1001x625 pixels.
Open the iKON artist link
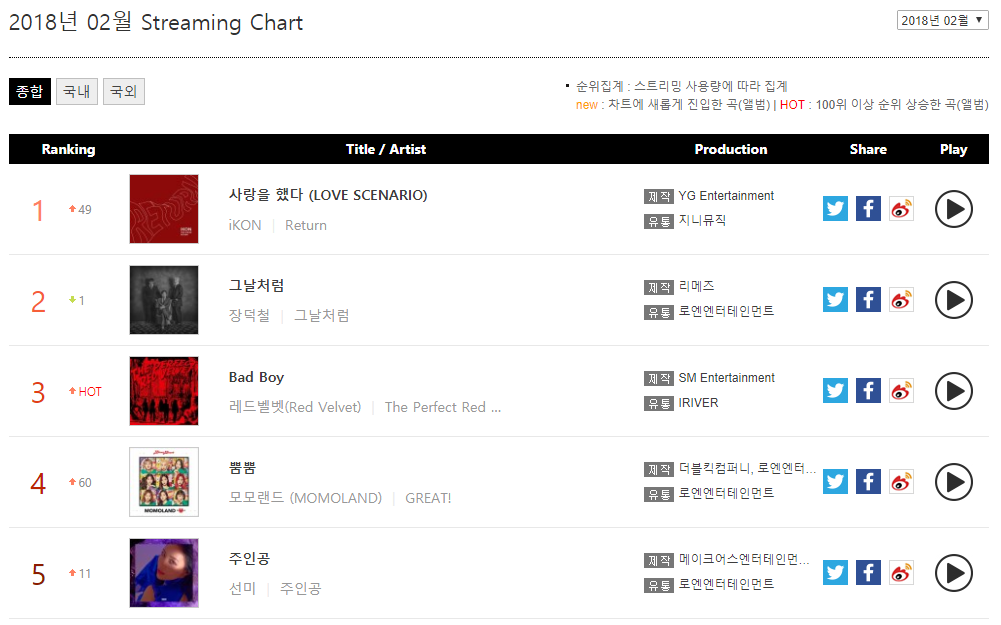pos(245,225)
